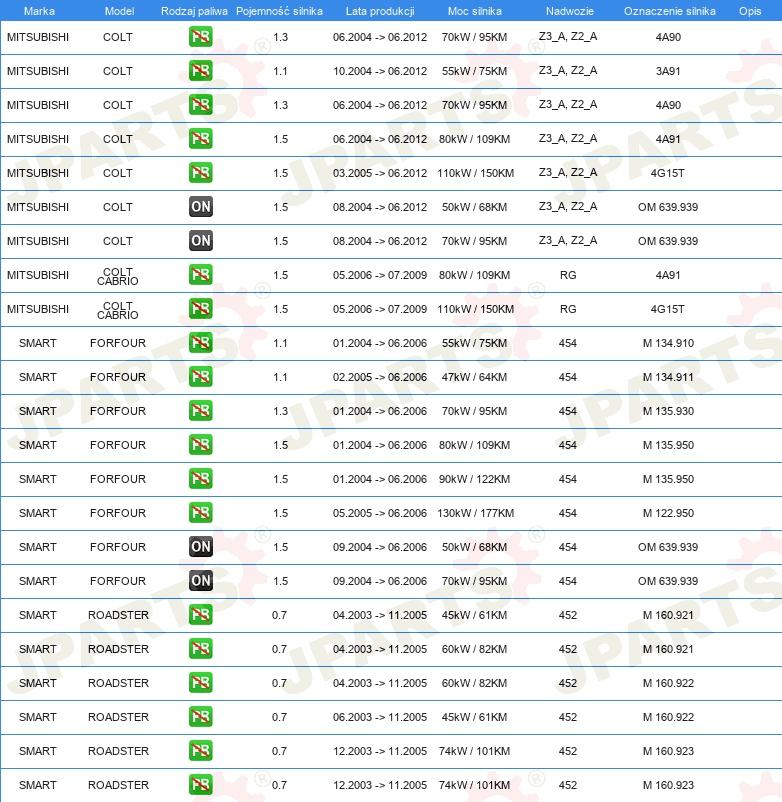This screenshot has width=782, height=802.
Task: Click the Opis column header
Action: (x=749, y=11)
